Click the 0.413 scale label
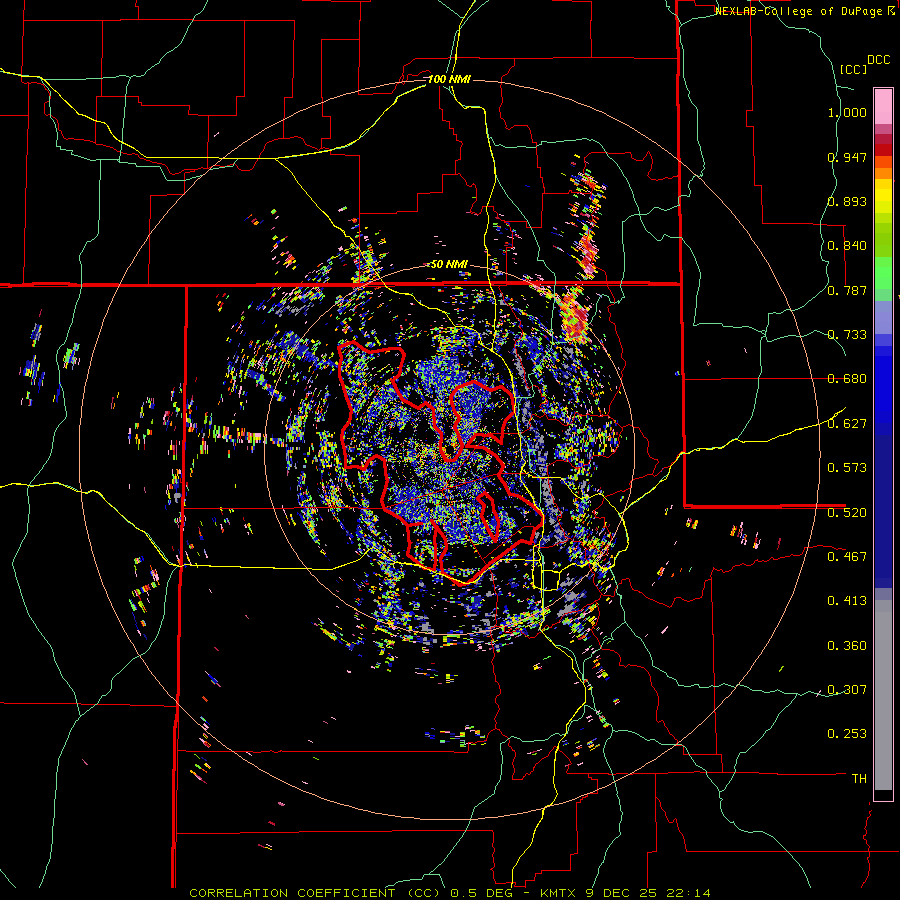The image size is (900, 900). coord(847,601)
